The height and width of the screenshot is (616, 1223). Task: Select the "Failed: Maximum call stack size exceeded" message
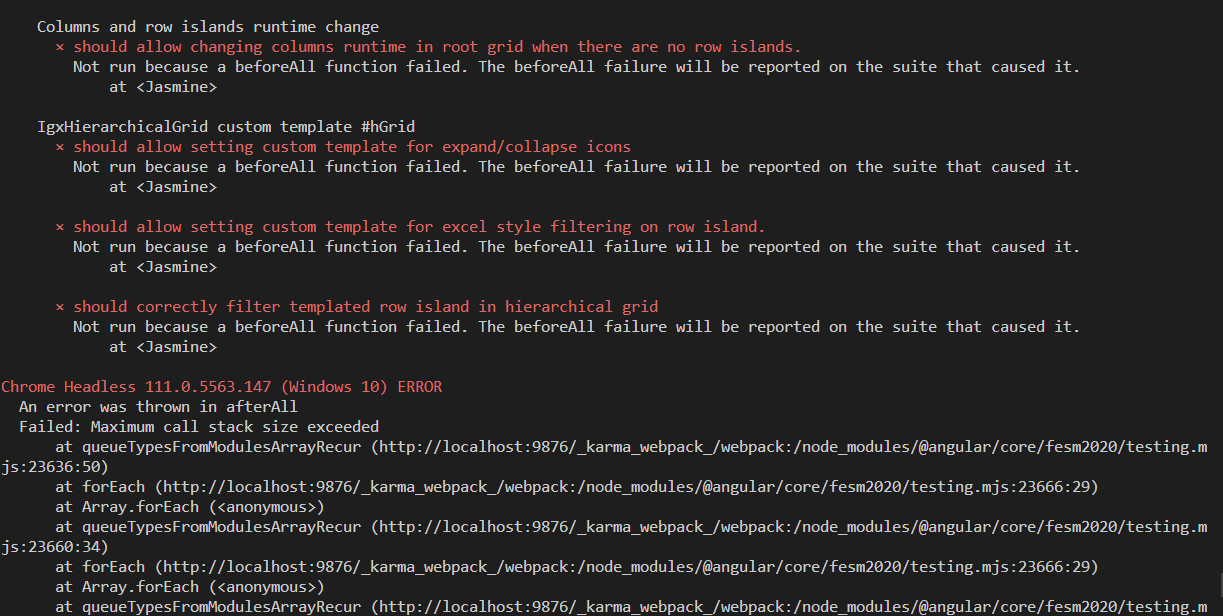[199, 427]
